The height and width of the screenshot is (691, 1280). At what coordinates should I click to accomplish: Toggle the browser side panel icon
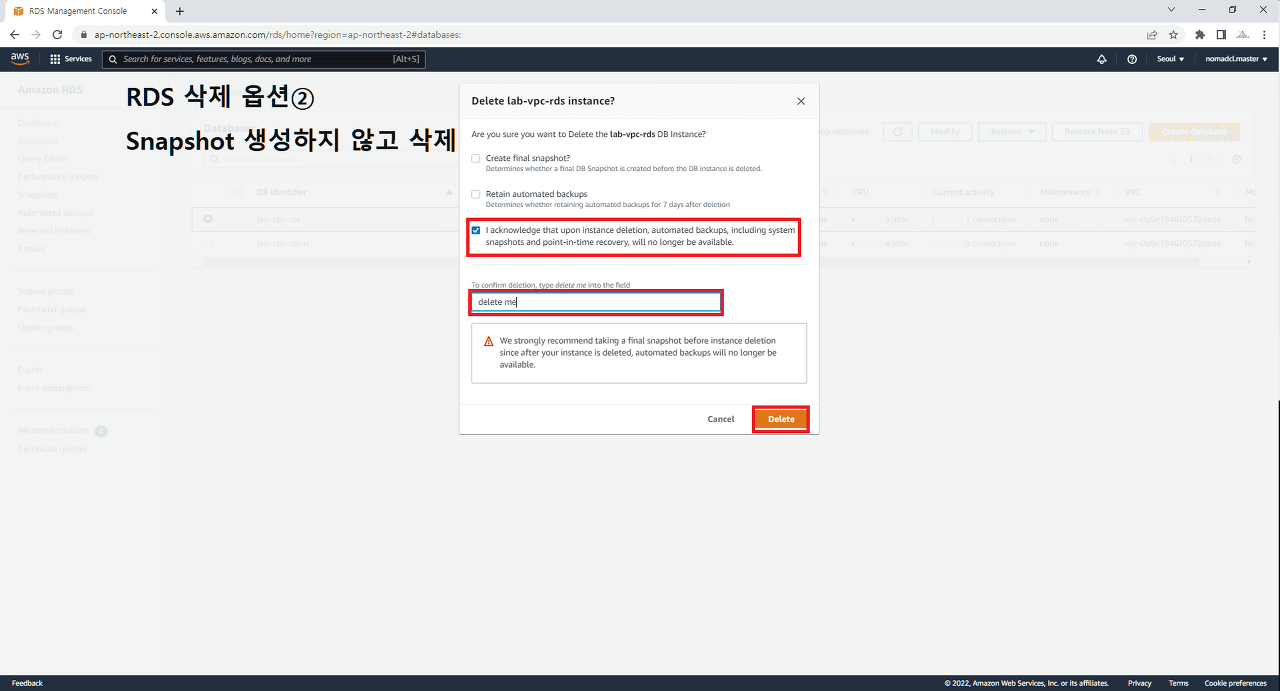coord(1220,34)
